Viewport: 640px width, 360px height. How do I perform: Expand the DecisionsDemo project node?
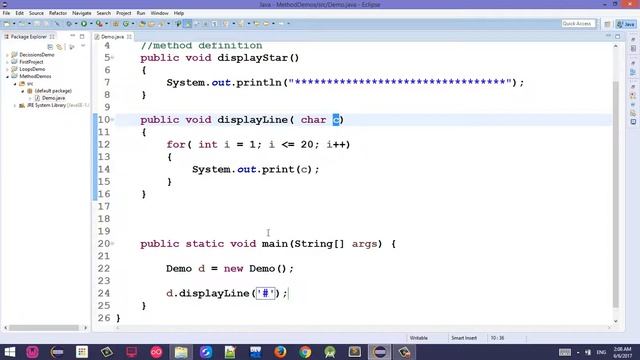point(7,55)
